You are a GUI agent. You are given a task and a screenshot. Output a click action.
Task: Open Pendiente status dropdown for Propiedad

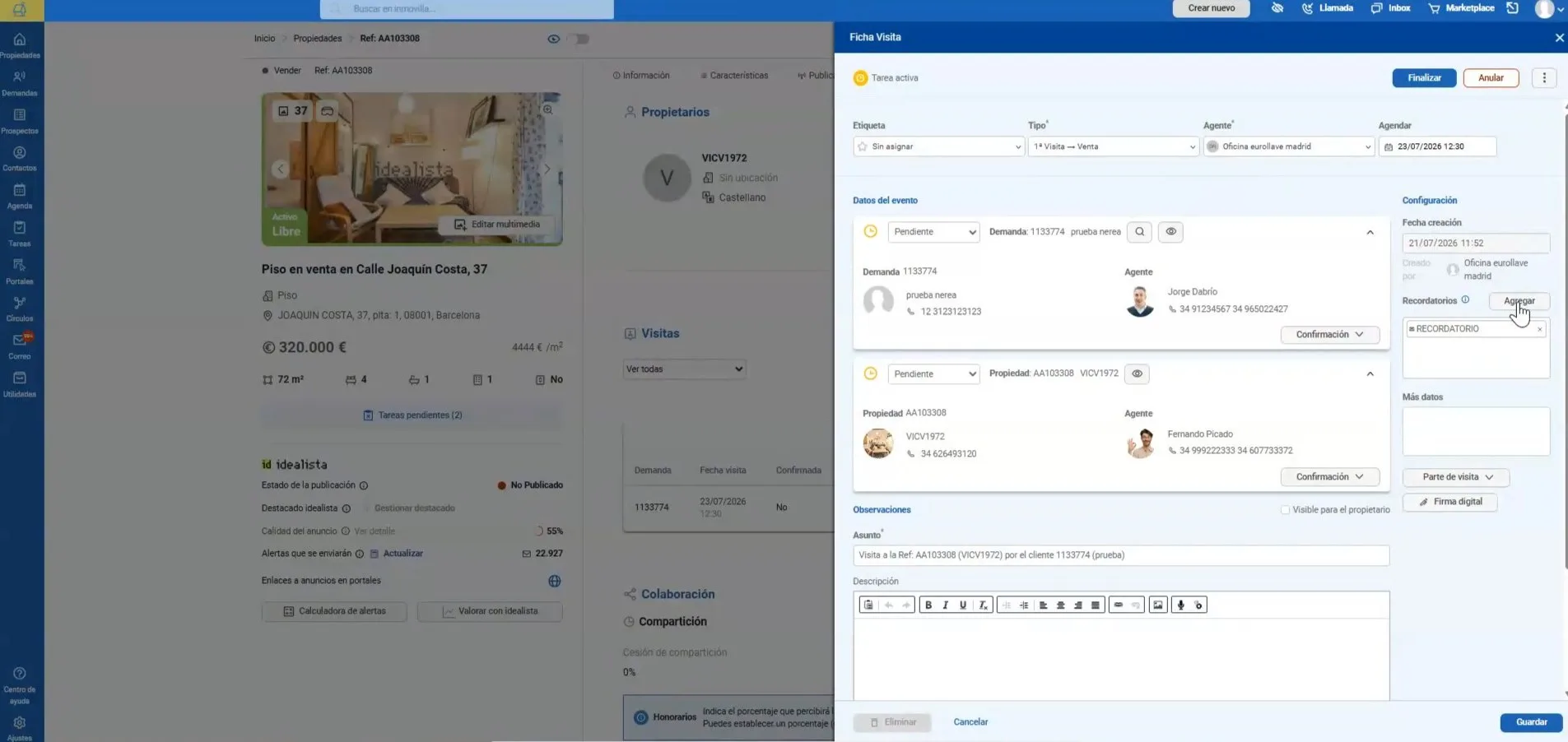click(933, 374)
